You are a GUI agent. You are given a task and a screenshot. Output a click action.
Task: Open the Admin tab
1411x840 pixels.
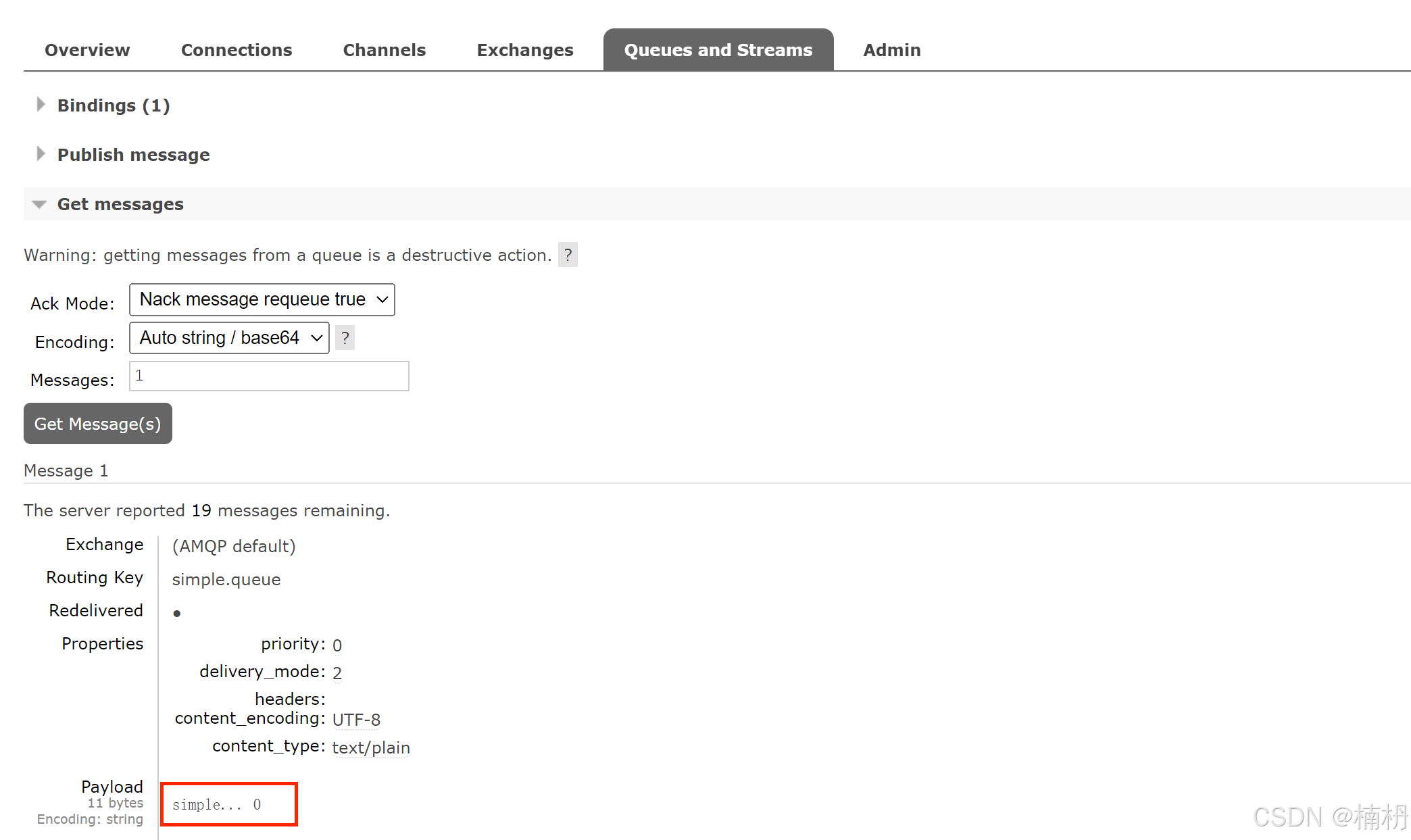click(x=891, y=49)
